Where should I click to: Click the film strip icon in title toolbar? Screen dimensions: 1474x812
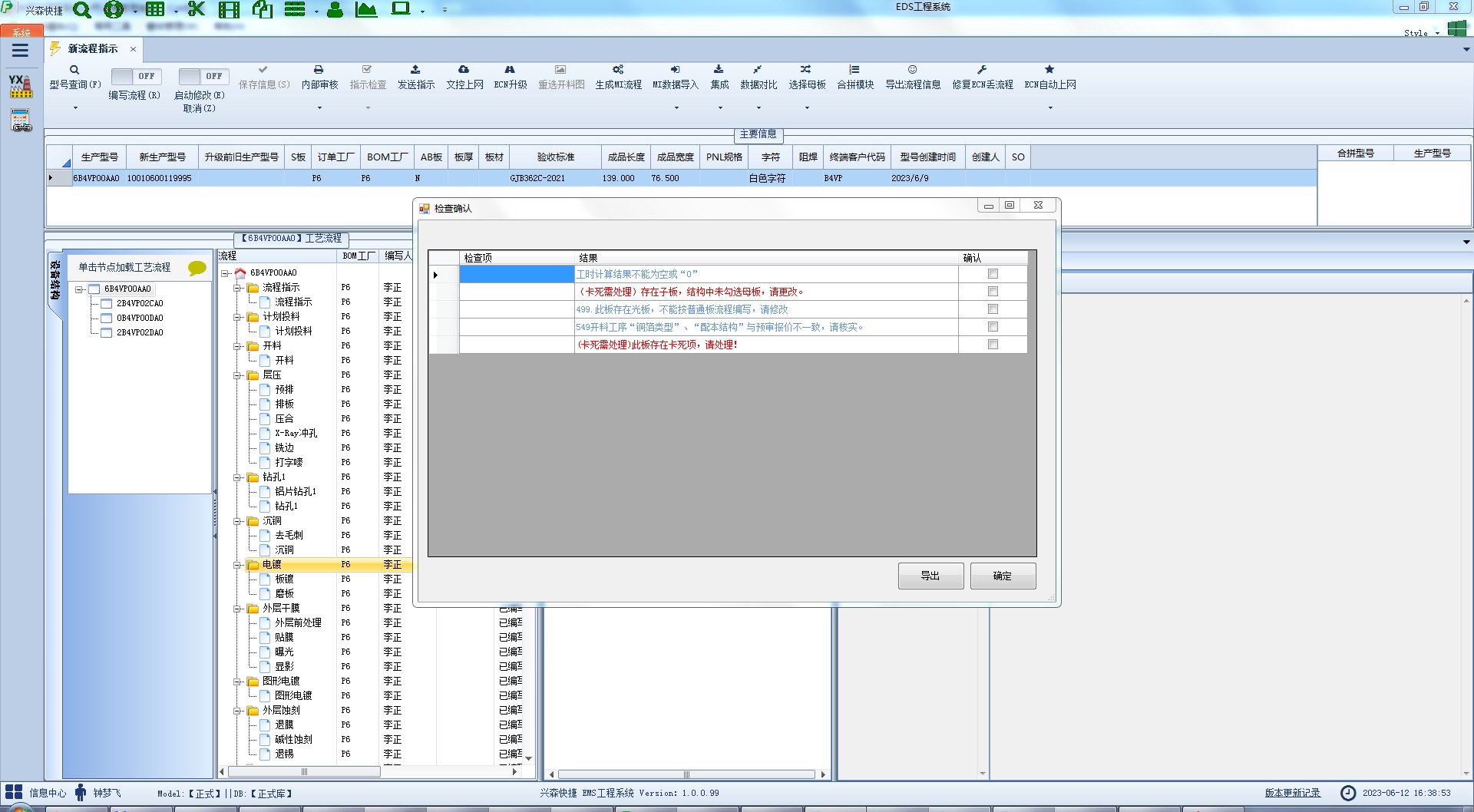(229, 9)
